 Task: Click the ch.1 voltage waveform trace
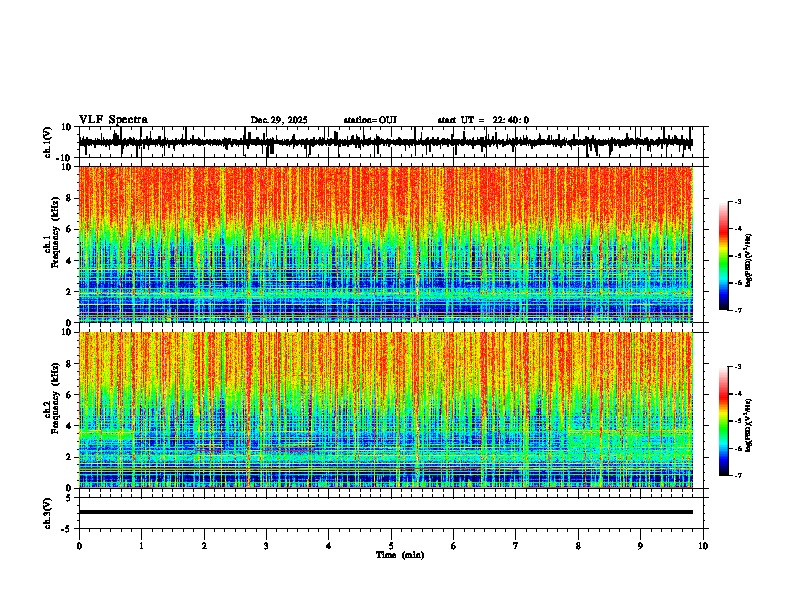(385, 142)
